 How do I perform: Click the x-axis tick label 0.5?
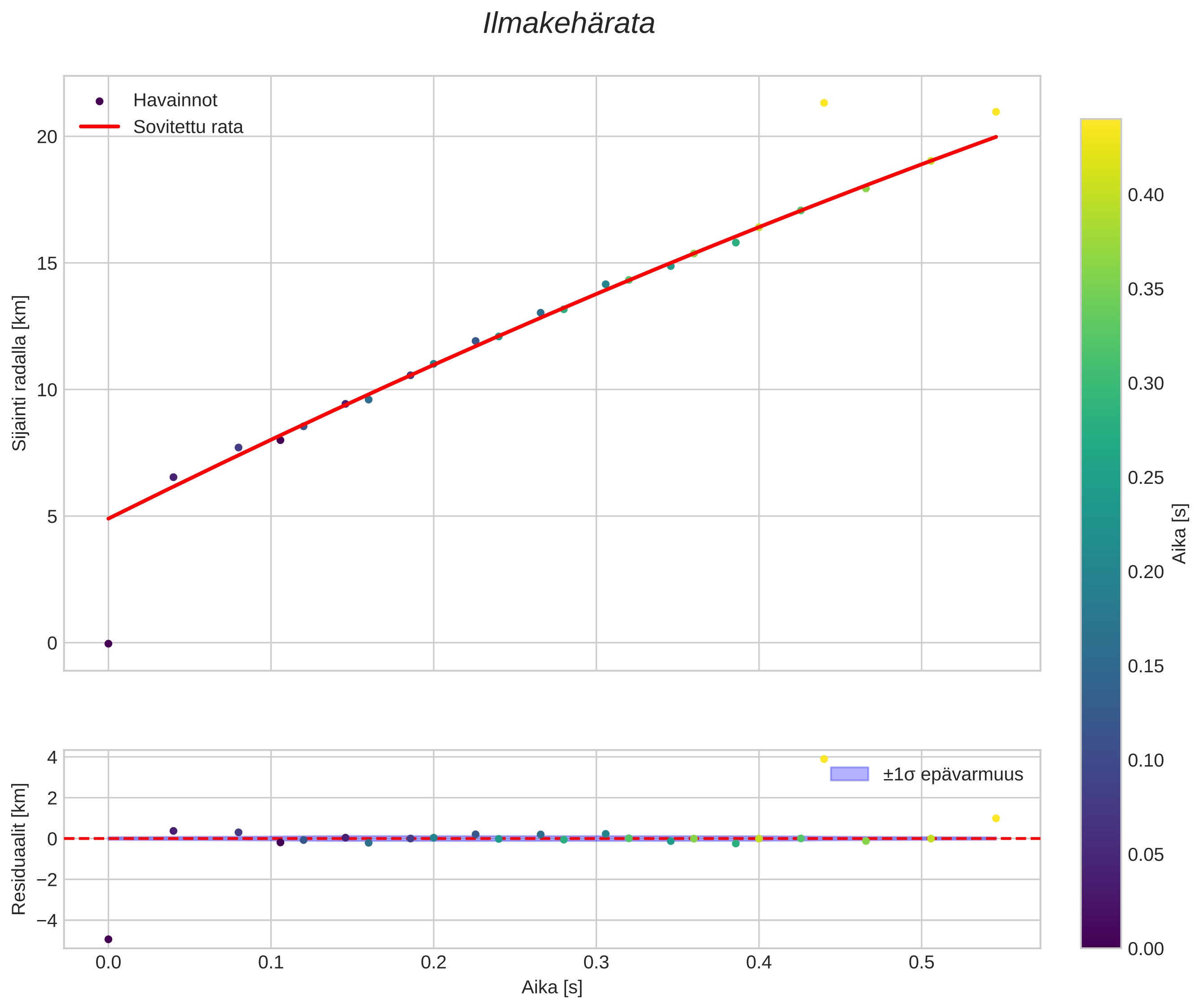click(x=922, y=962)
